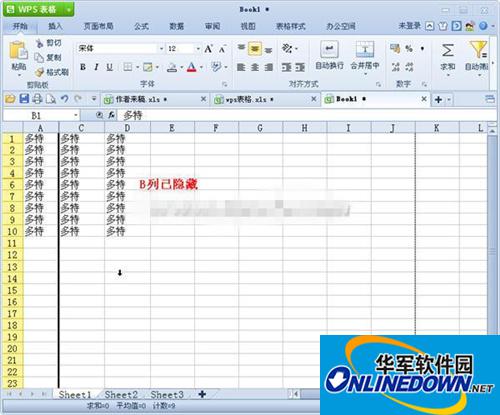500x415 pixels.
Task: Open the Review (审阅) tab
Action: [212, 26]
